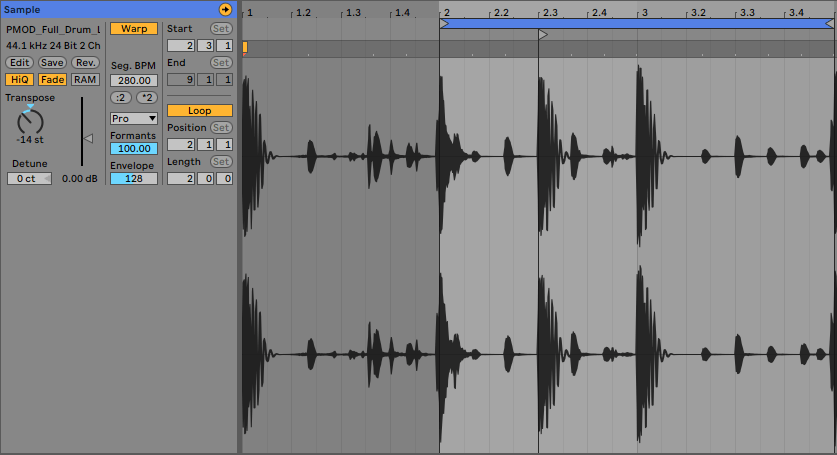Open the Pro warp mode dropdown
This screenshot has height=455, width=837.
click(x=133, y=118)
